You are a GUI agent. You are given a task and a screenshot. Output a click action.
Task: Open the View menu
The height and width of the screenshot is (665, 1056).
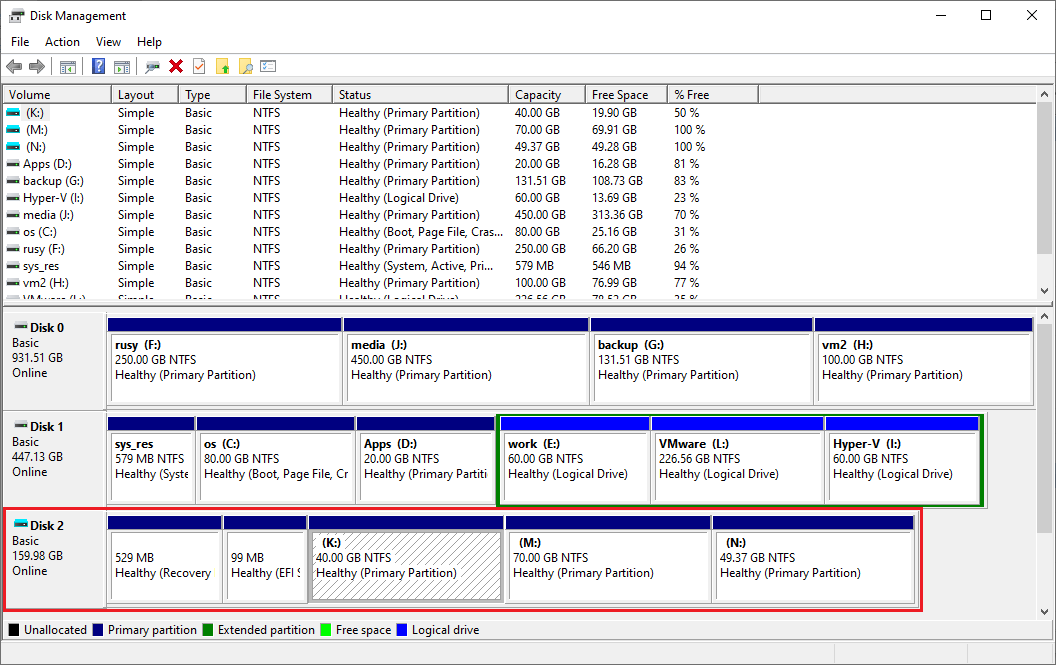pyautogui.click(x=108, y=42)
